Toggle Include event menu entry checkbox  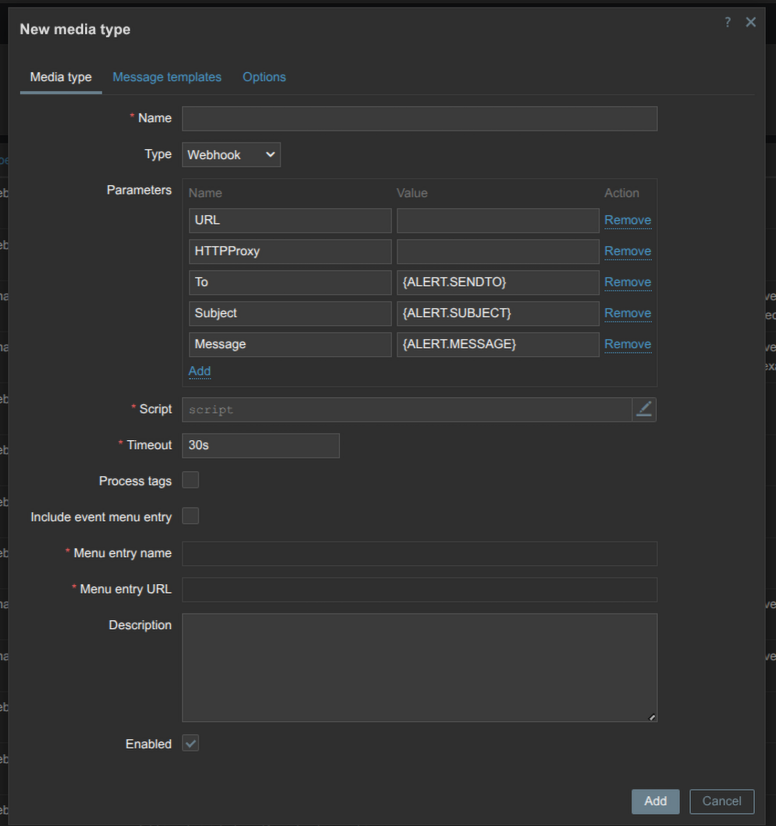[190, 516]
